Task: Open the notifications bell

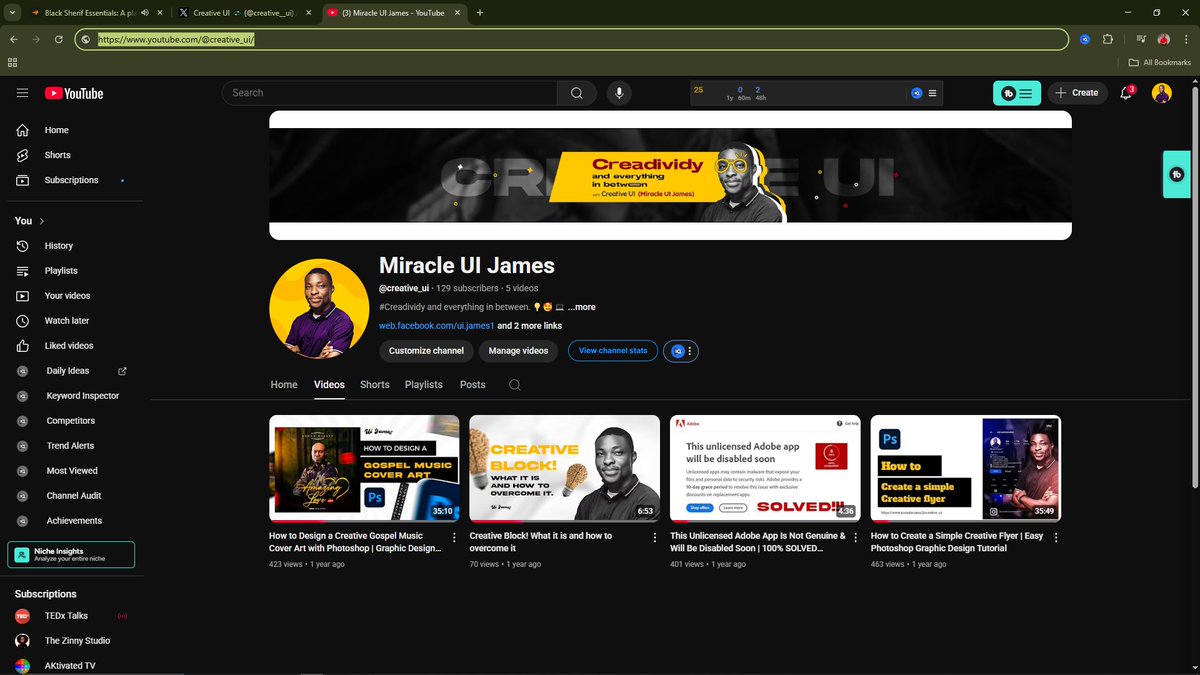Action: pos(1124,93)
